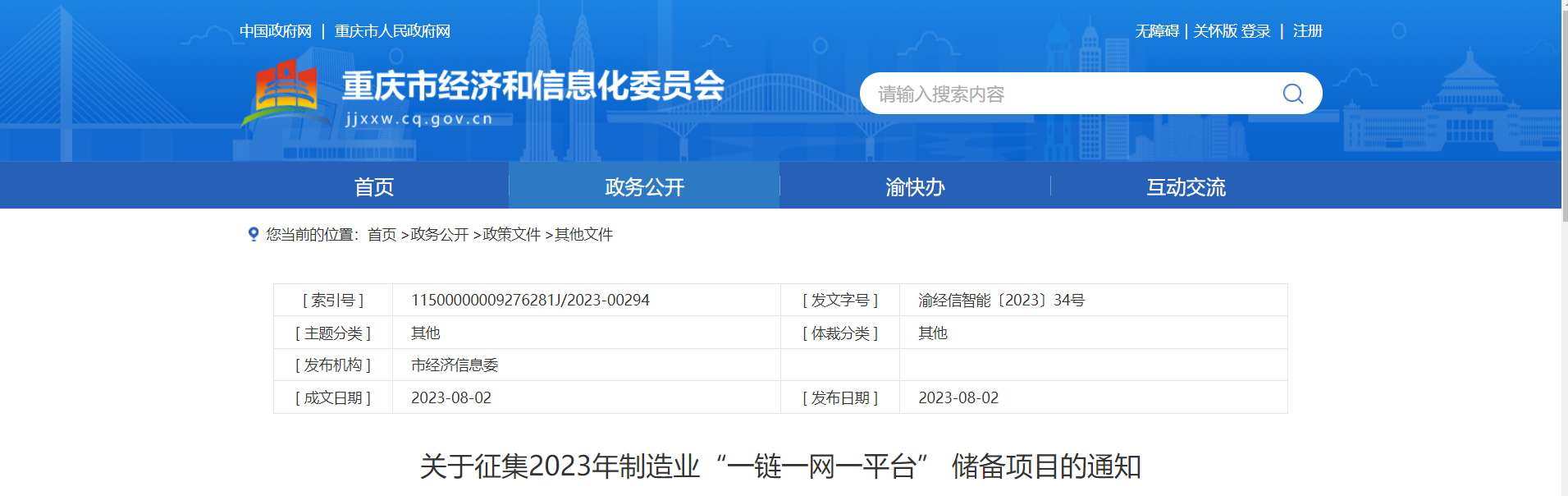Switch to the 渝快办 tab
The image size is (1568, 496).
pos(915,187)
